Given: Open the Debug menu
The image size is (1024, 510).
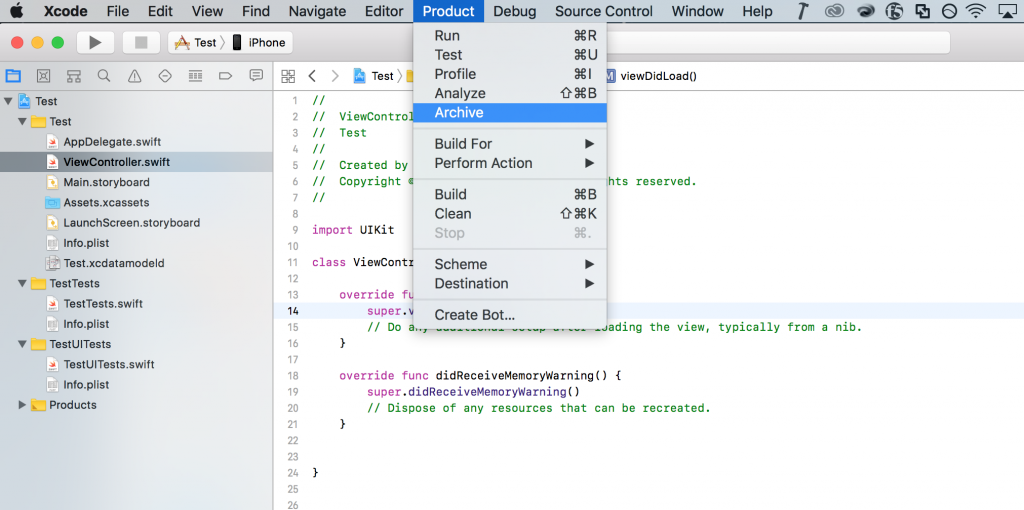Looking at the screenshot, I should coord(515,11).
